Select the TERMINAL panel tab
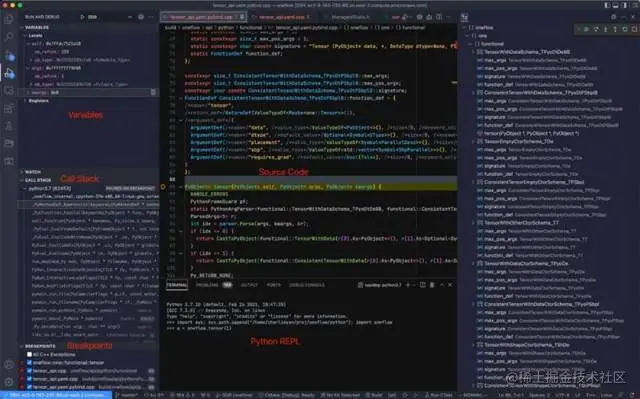640x399 pixels. pos(177,285)
